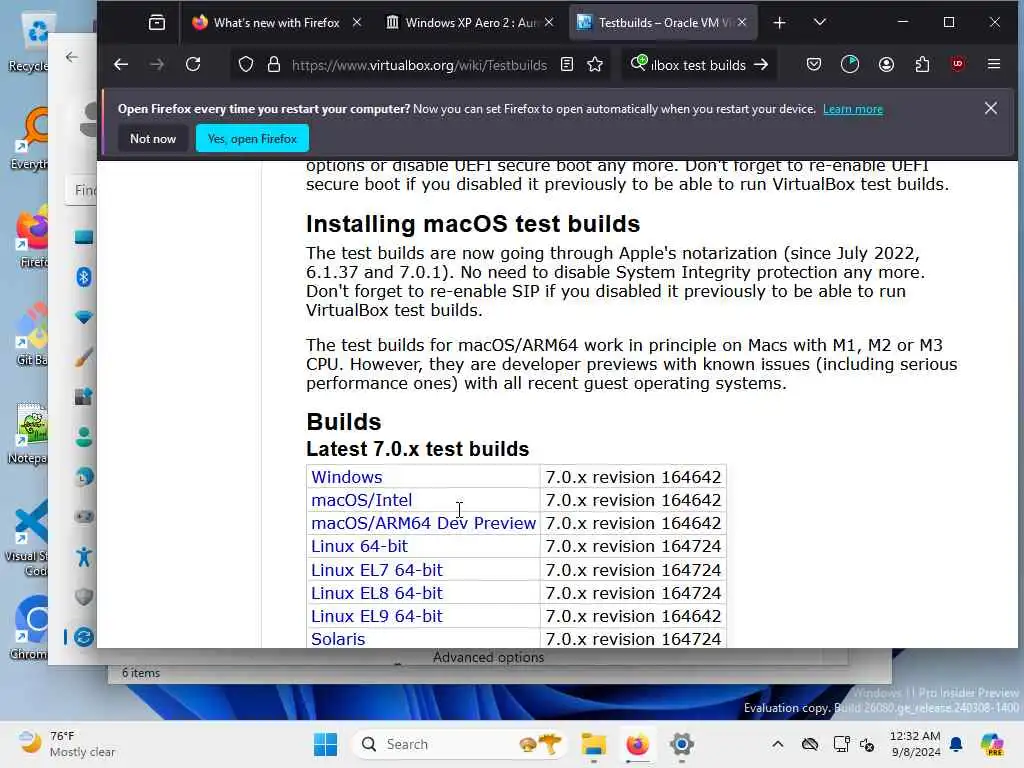The height and width of the screenshot is (768, 1024).
Task: Go forward in Firefox navigation
Action: 157,65
